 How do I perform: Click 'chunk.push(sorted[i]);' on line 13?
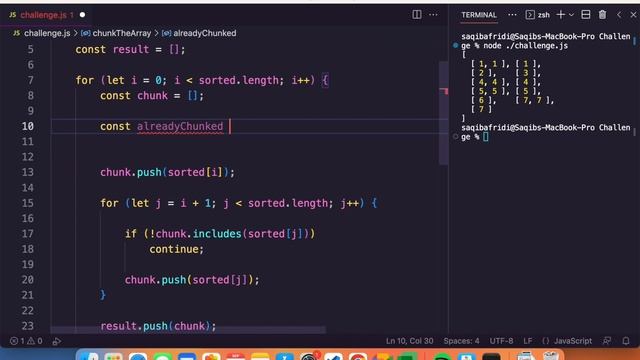click(x=167, y=172)
